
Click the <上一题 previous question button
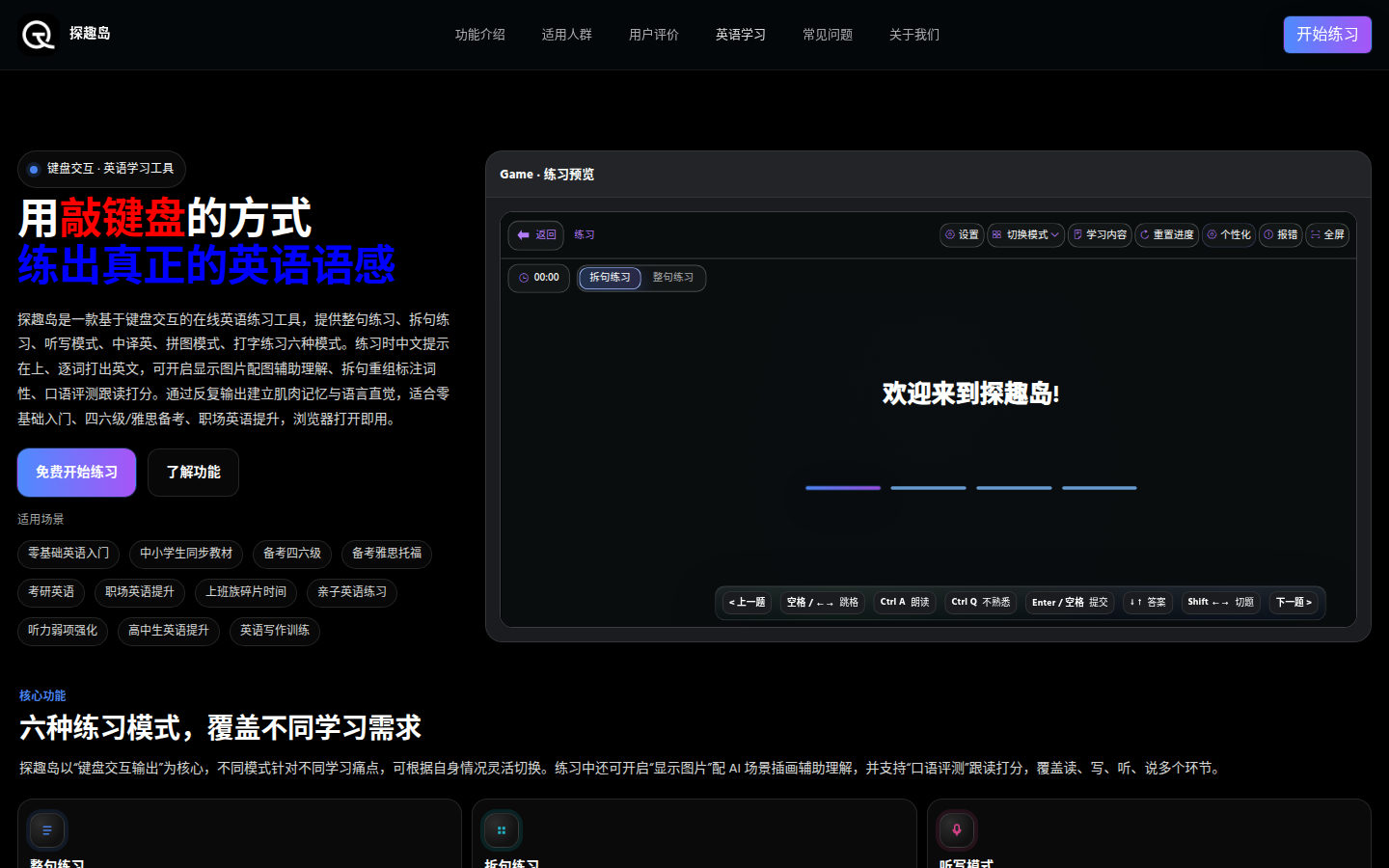point(747,603)
